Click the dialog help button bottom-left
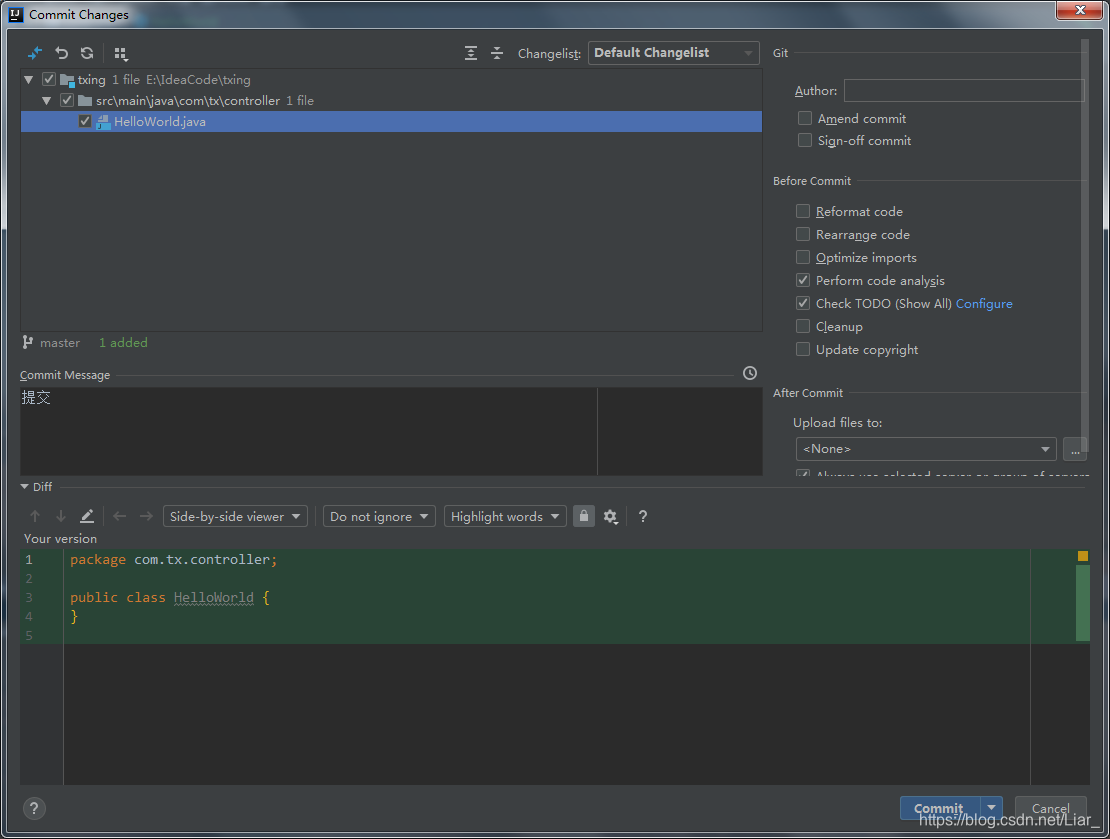This screenshot has width=1110, height=839. click(34, 808)
